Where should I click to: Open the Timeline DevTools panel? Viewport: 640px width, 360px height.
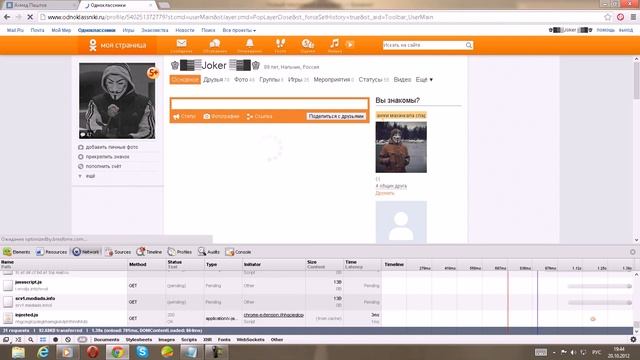(x=149, y=252)
